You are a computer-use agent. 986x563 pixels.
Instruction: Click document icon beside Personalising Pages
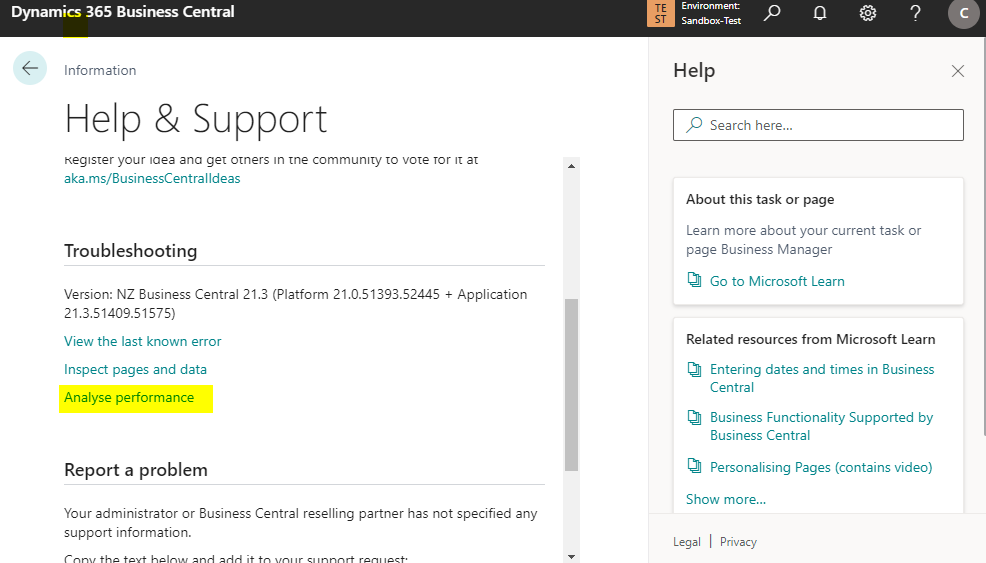pyautogui.click(x=694, y=466)
